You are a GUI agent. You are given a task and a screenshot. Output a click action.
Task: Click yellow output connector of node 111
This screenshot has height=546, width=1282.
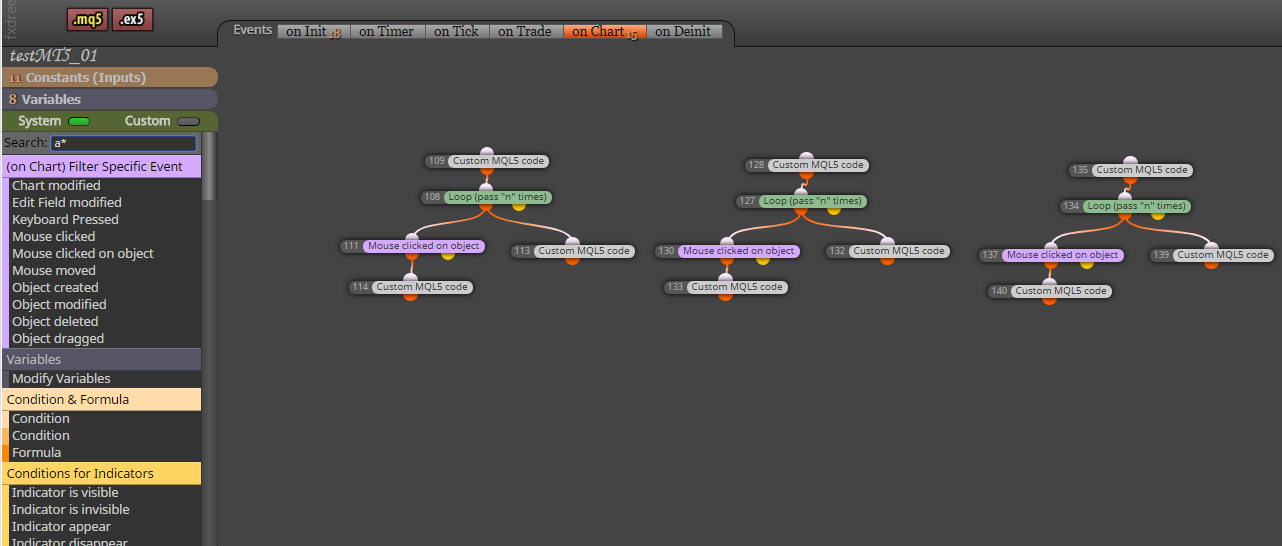[447, 255]
